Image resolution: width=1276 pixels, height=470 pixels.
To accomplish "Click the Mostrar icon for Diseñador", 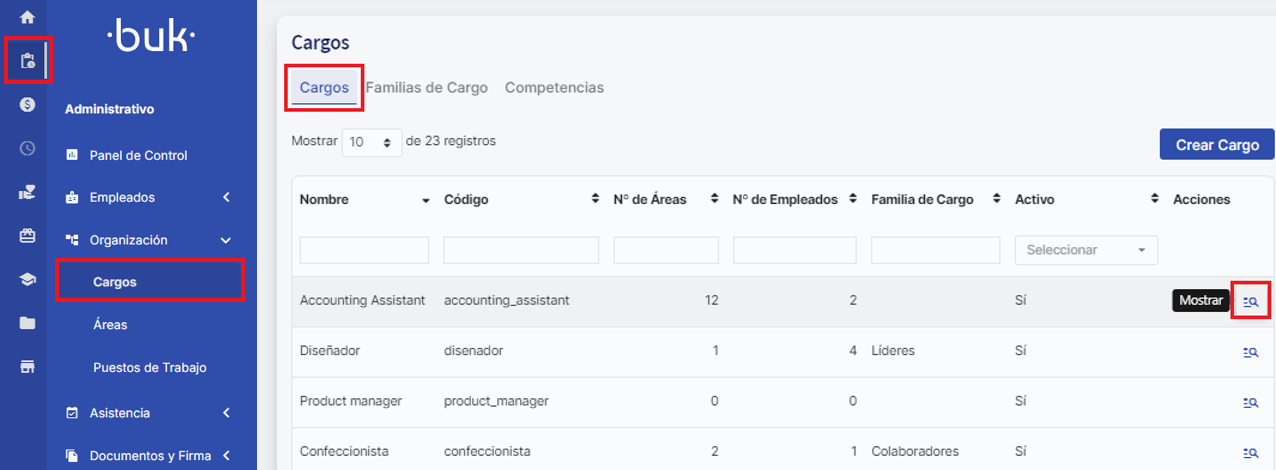I will pos(1250,352).
